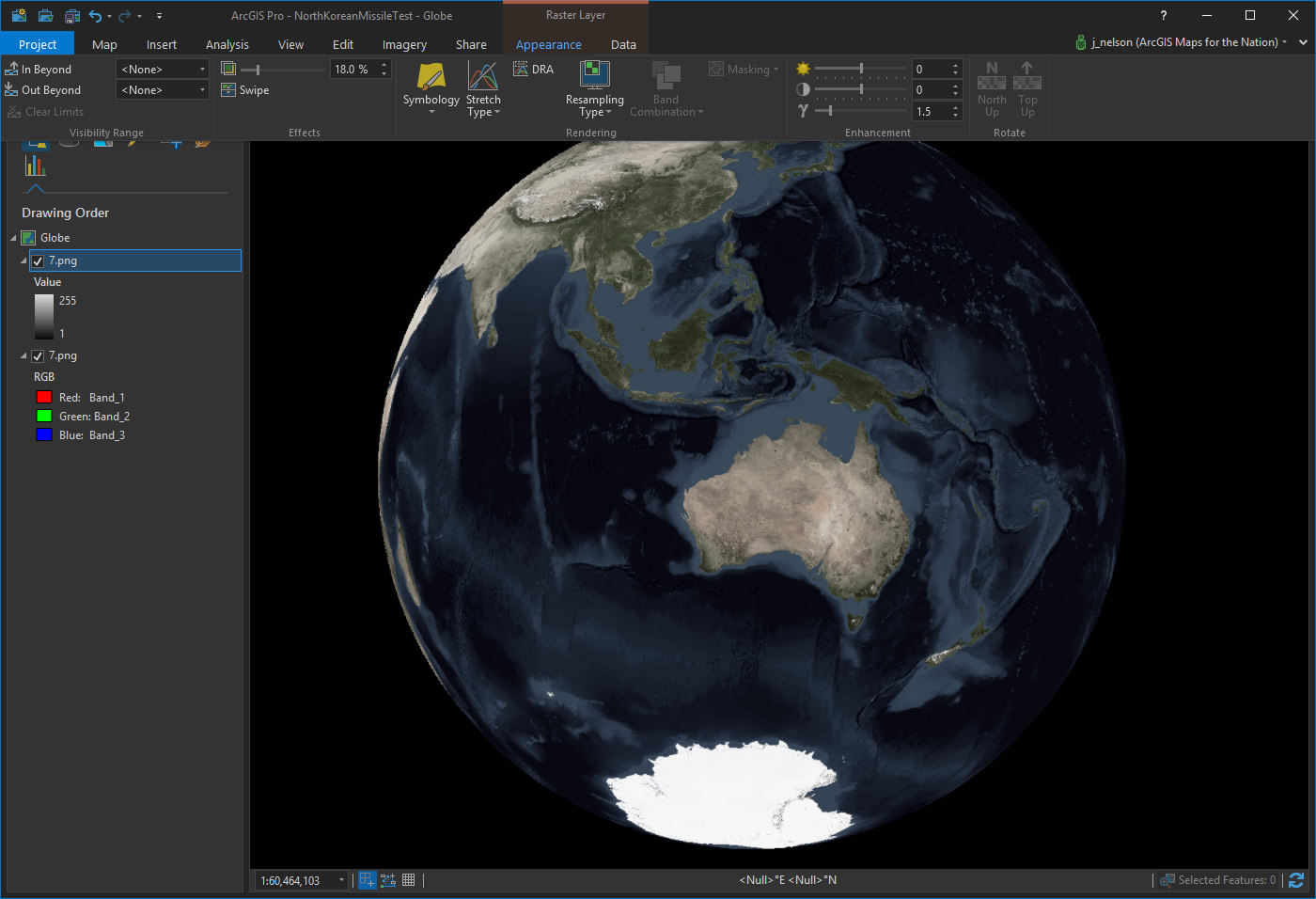The image size is (1316, 899).
Task: Click the Save Project icon
Action: point(71,15)
